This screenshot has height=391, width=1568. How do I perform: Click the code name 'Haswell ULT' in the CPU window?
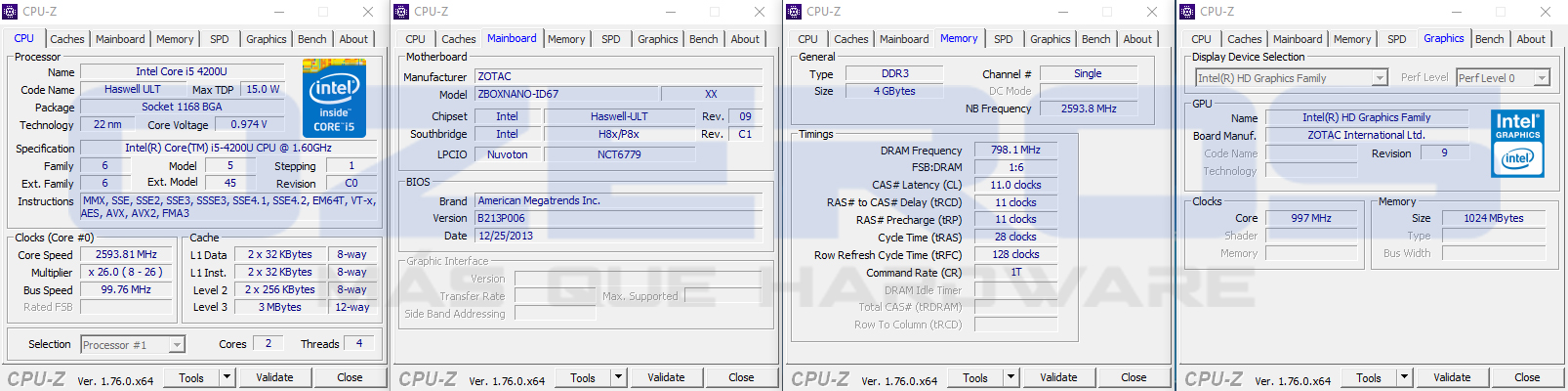coord(133,89)
